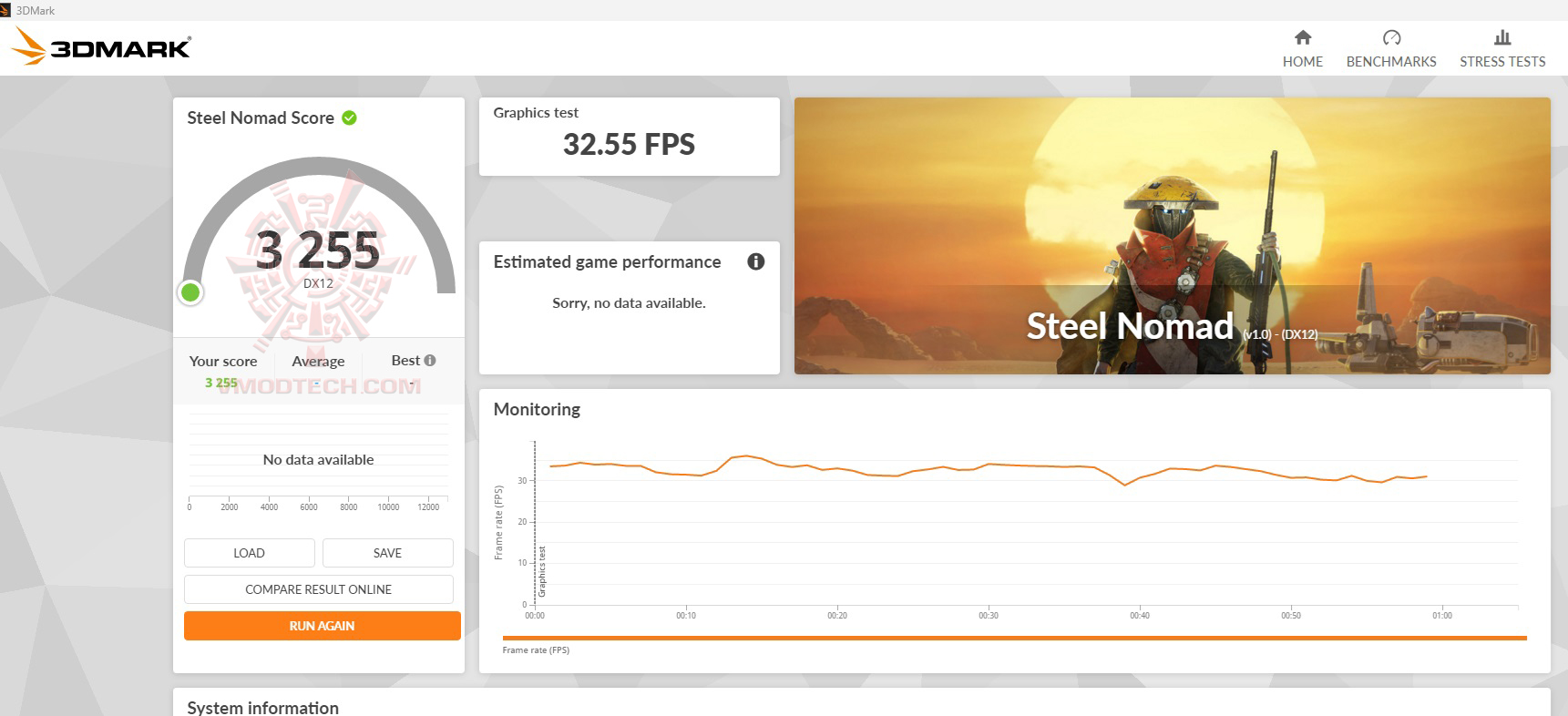Click the LOAD button
This screenshot has height=716, width=1568.
click(x=250, y=553)
